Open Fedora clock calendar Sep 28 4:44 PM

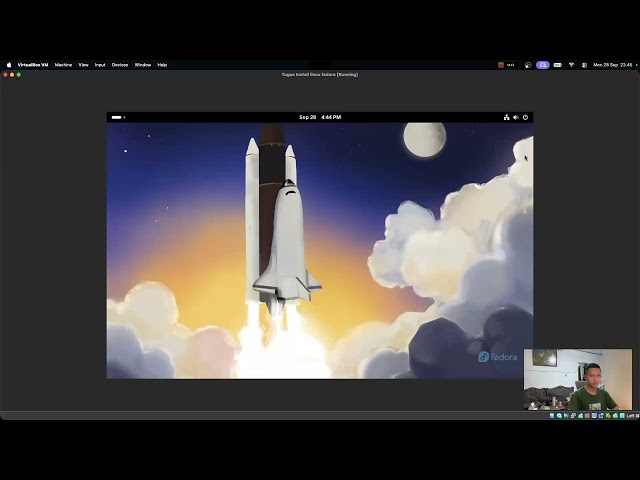coord(320,117)
